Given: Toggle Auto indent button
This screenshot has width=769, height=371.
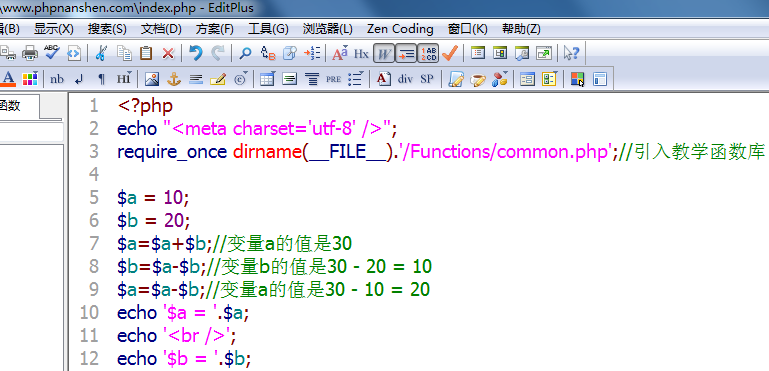Looking at the screenshot, I should pyautogui.click(x=406, y=53).
